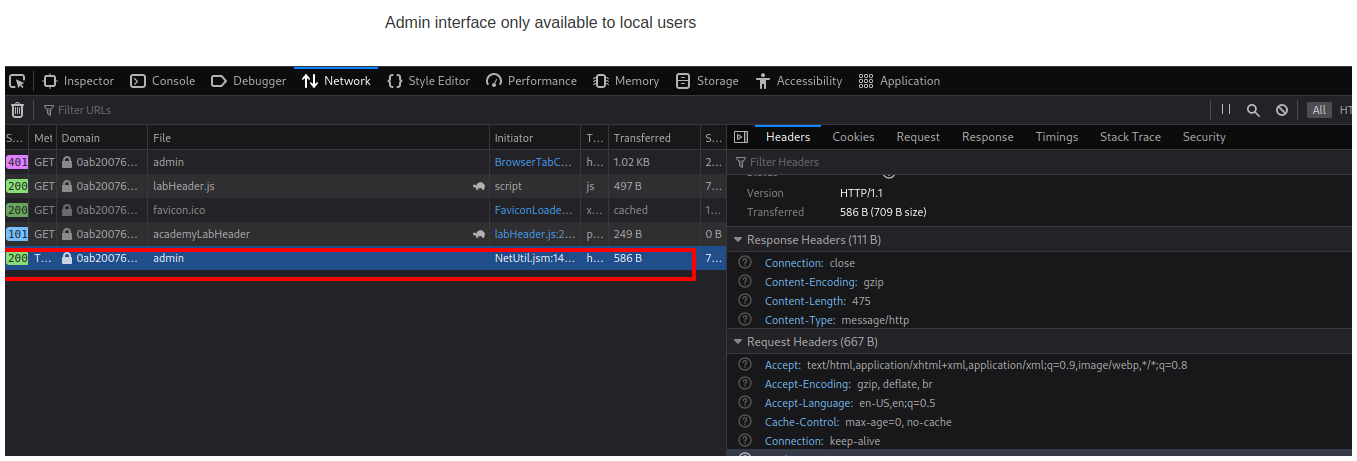Pause network recording with pause icon
The height and width of the screenshot is (461, 1357).
point(1225,110)
